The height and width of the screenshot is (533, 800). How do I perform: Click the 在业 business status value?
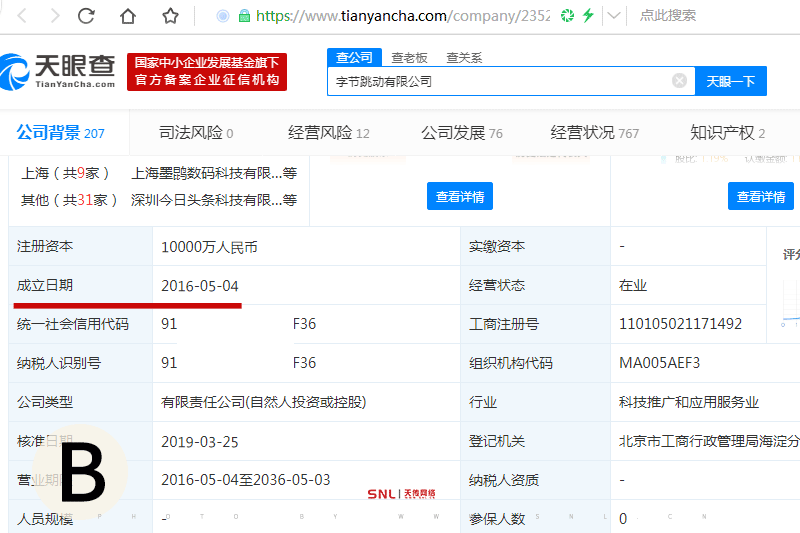633,286
